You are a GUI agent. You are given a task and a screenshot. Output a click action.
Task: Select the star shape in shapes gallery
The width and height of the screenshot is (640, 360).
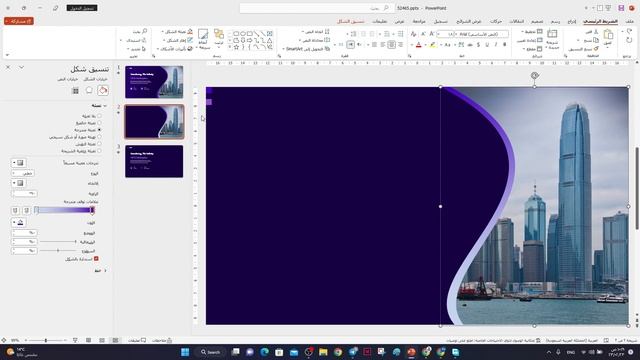[236, 47]
